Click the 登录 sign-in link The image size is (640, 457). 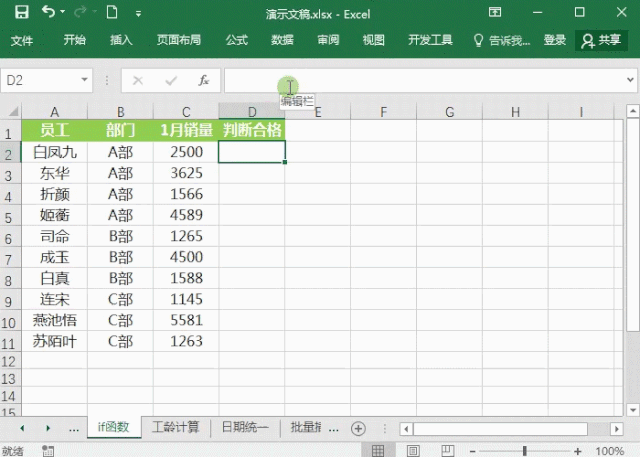tap(555, 40)
